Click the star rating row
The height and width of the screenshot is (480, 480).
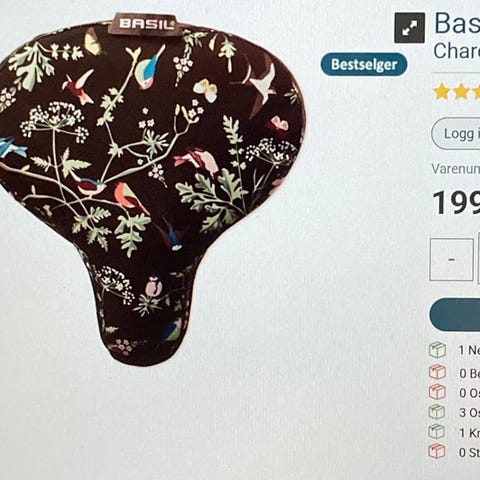[x=457, y=92]
